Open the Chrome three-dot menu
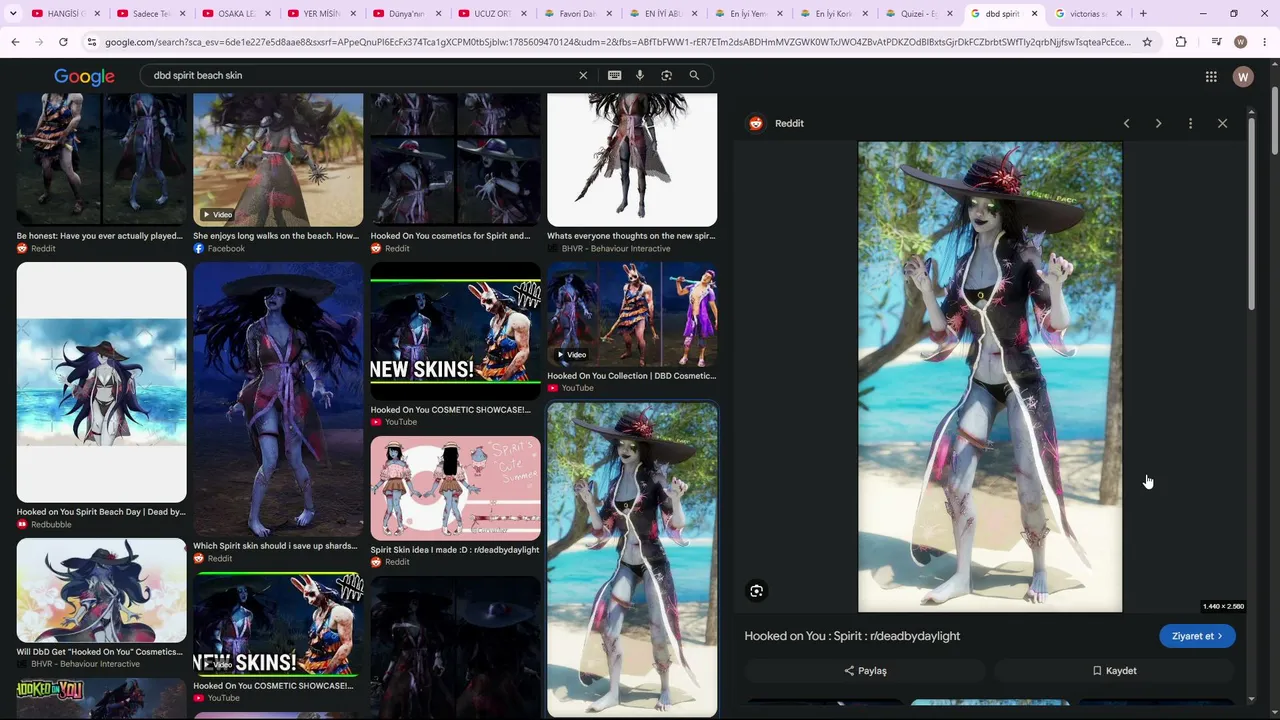 [x=1265, y=42]
